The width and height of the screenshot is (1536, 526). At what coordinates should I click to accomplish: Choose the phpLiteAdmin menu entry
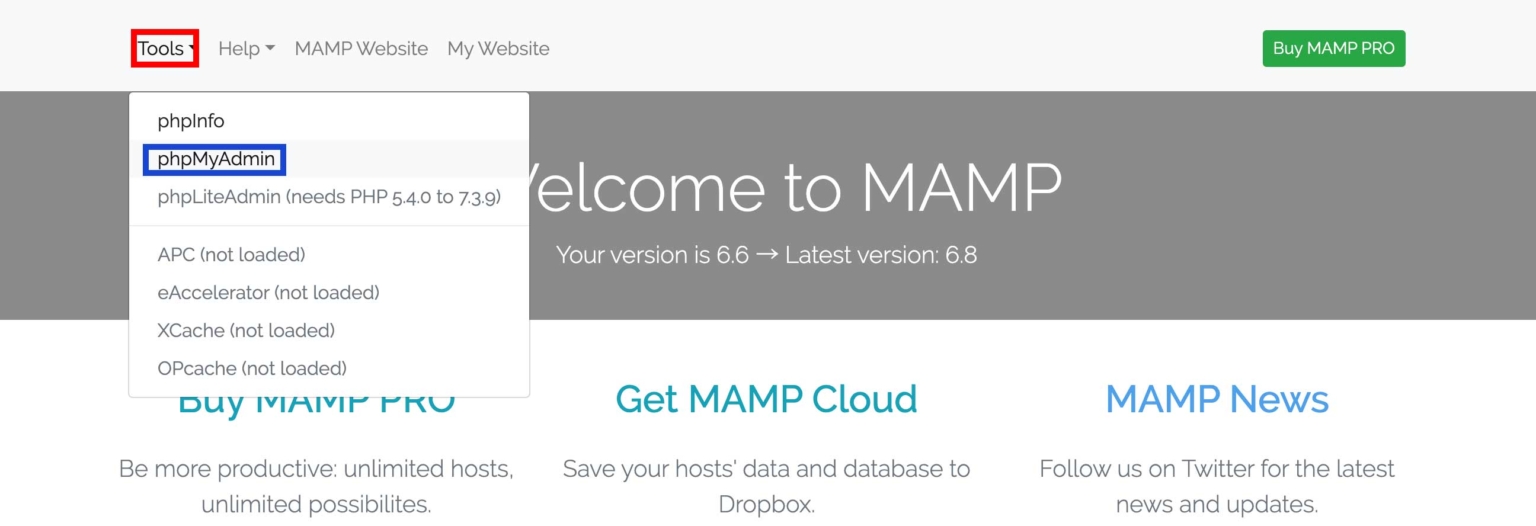tap(329, 197)
